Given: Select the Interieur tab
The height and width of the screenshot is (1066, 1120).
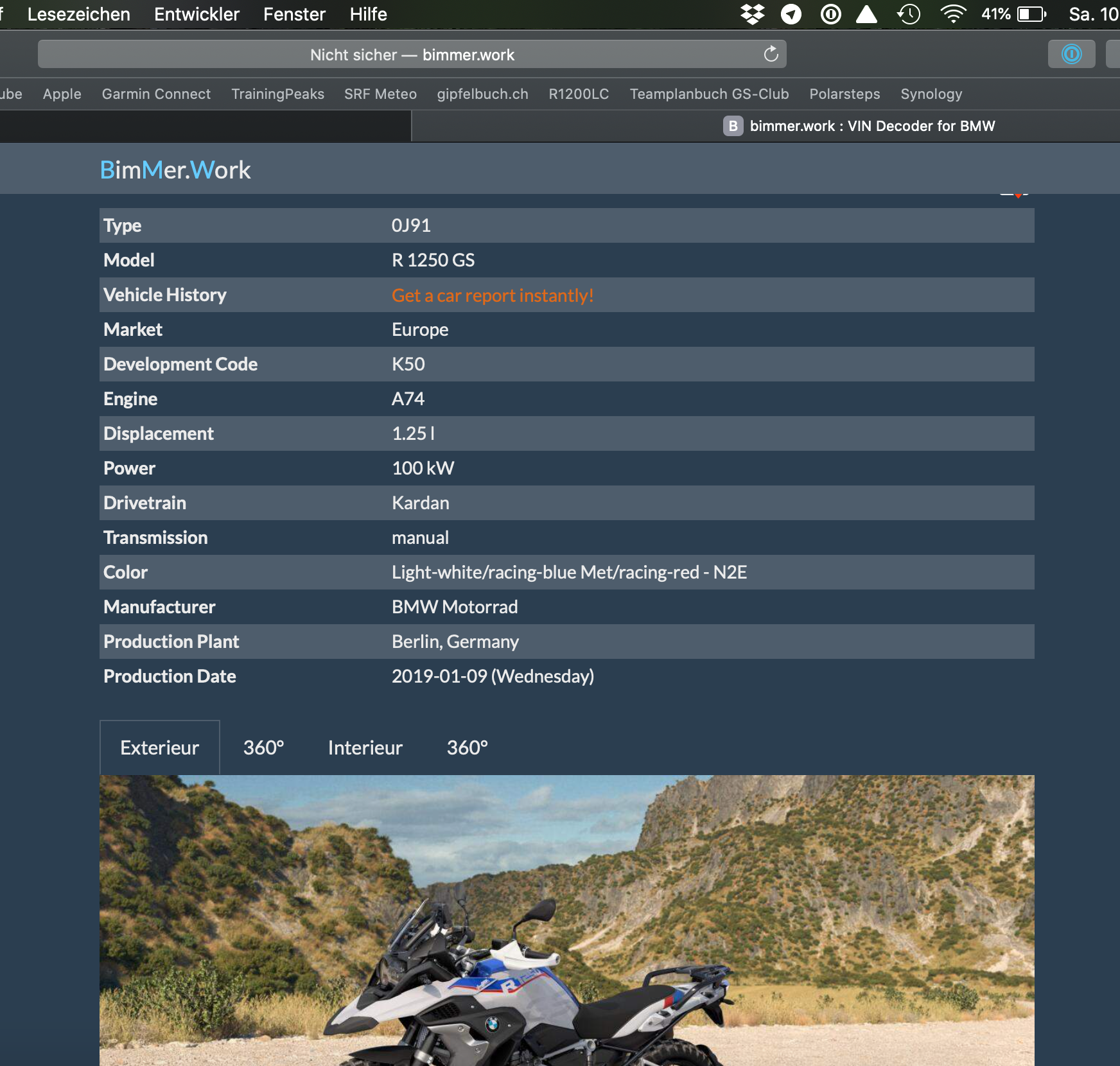Looking at the screenshot, I should click(x=365, y=747).
